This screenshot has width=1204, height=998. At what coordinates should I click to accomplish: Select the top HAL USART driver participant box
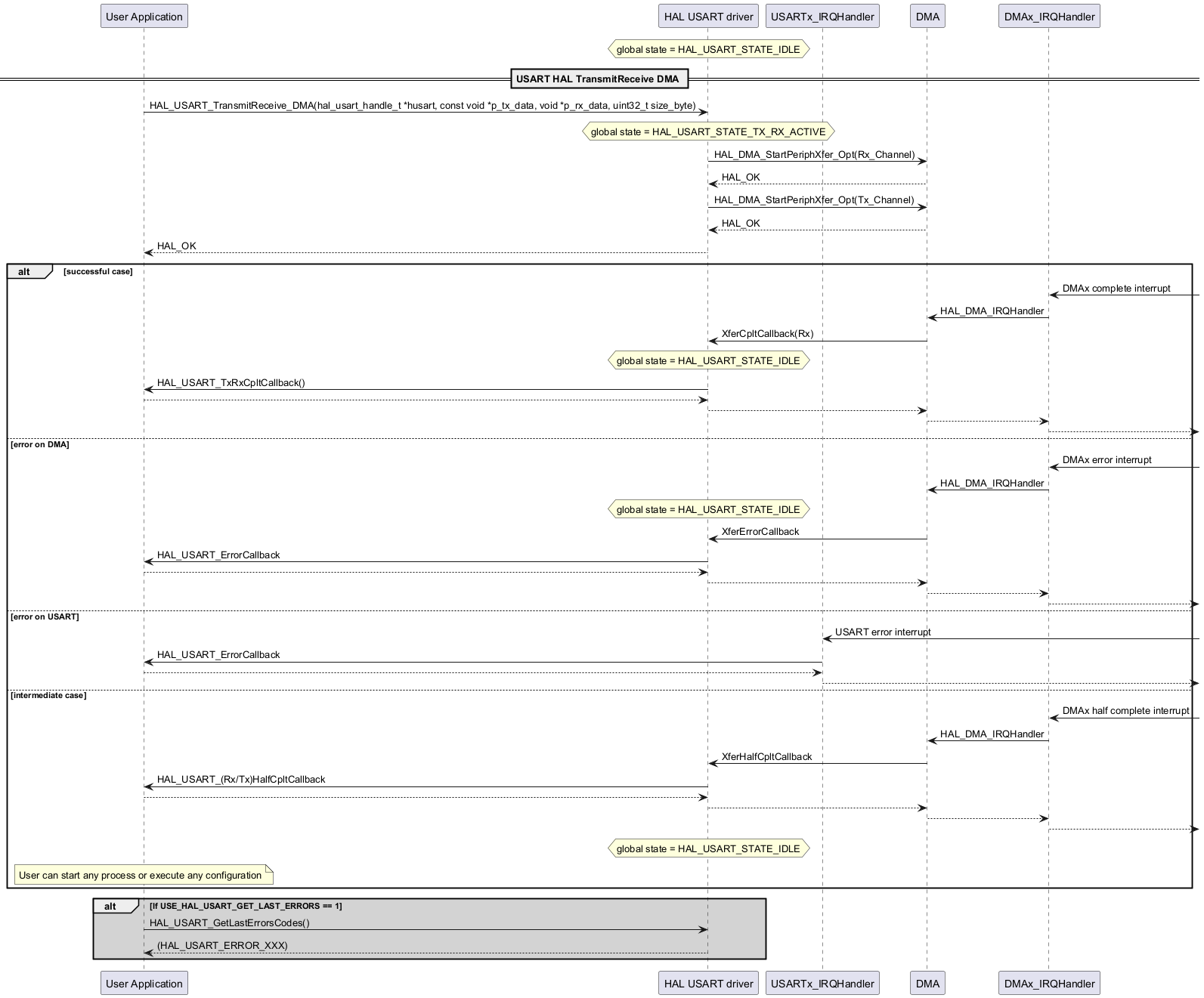click(x=708, y=17)
